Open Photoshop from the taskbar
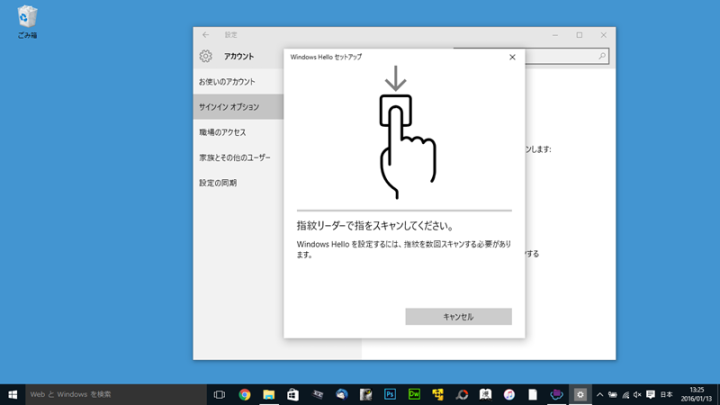This screenshot has width=720, height=405. point(390,394)
